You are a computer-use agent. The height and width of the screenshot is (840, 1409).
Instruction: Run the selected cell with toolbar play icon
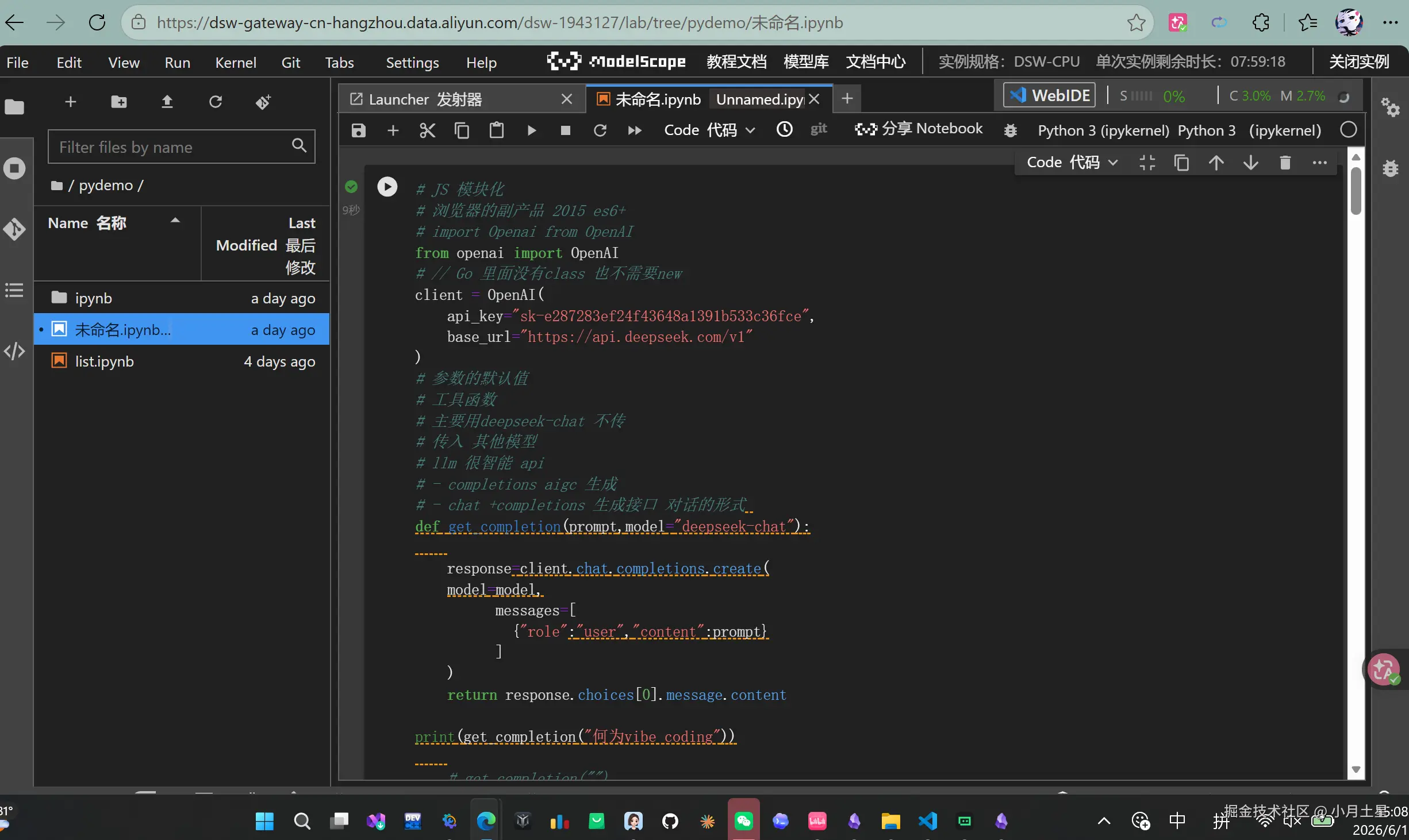pos(532,130)
